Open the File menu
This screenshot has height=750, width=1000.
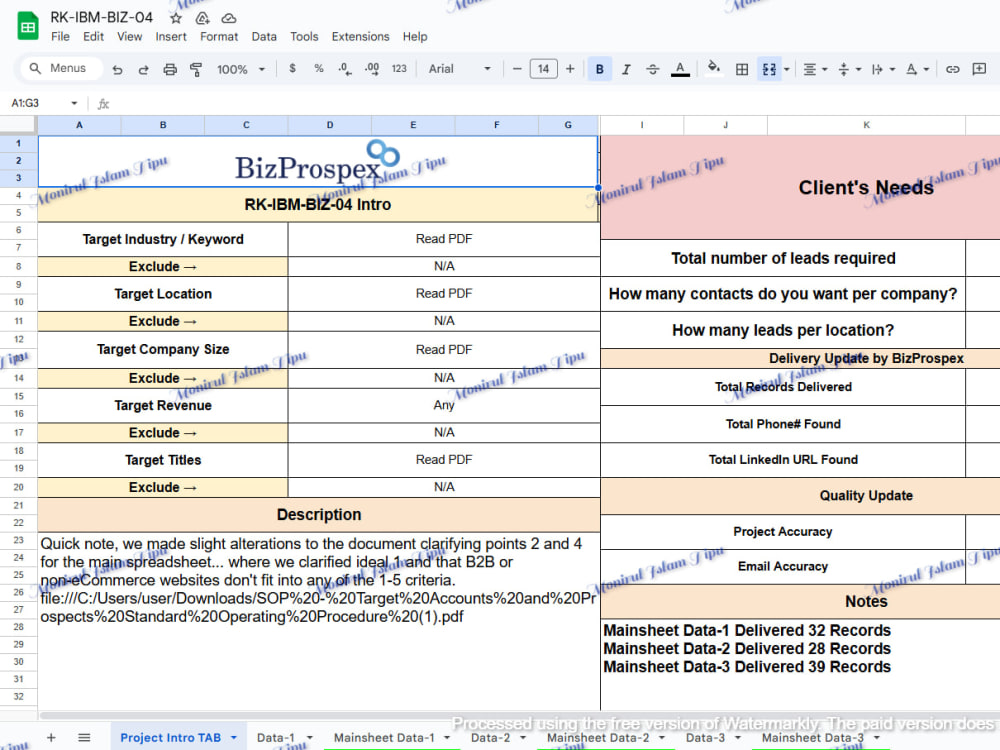[60, 36]
